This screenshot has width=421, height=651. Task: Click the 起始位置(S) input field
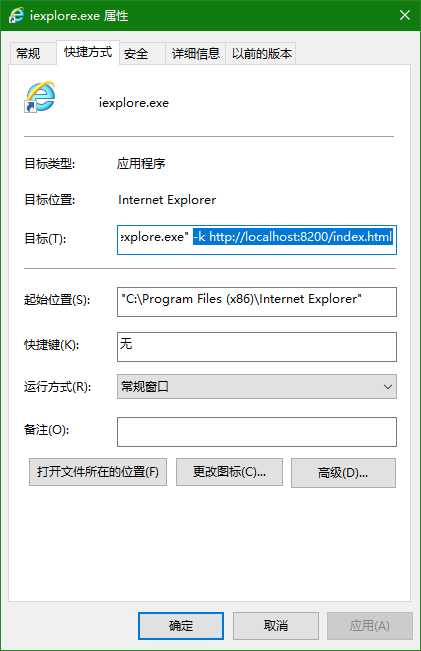(x=257, y=302)
